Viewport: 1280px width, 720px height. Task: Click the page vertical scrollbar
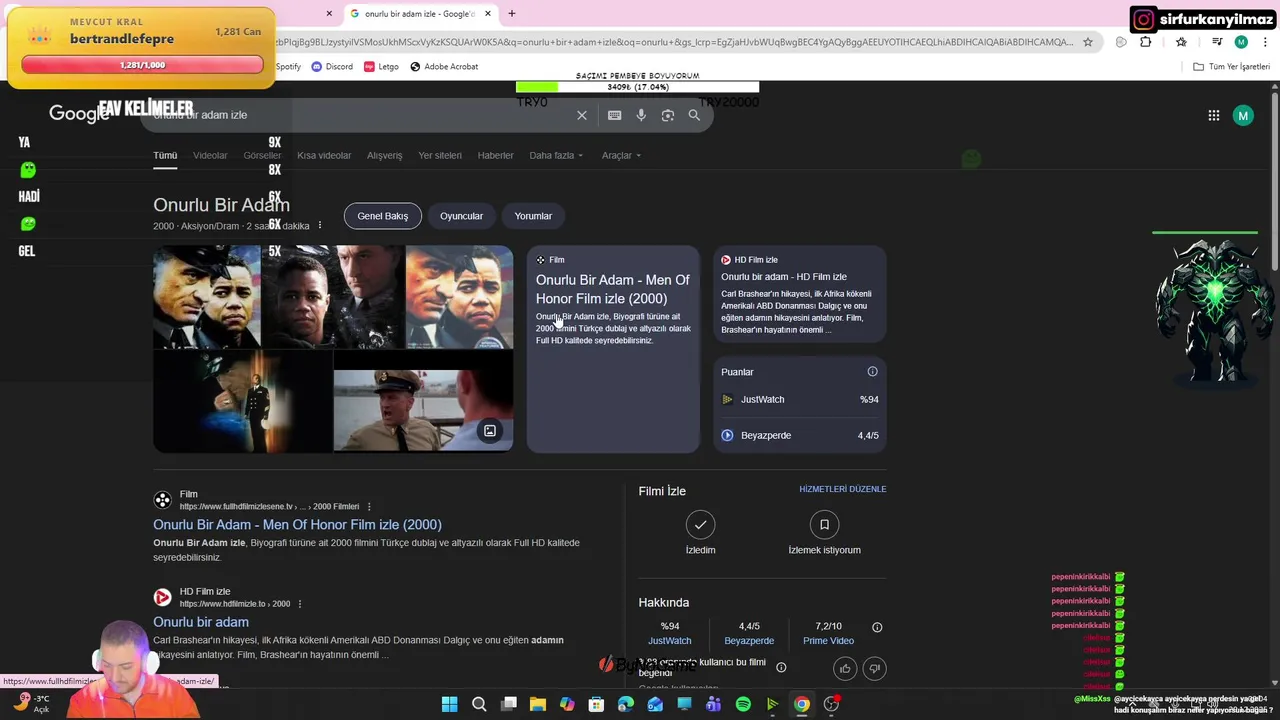click(1274, 180)
